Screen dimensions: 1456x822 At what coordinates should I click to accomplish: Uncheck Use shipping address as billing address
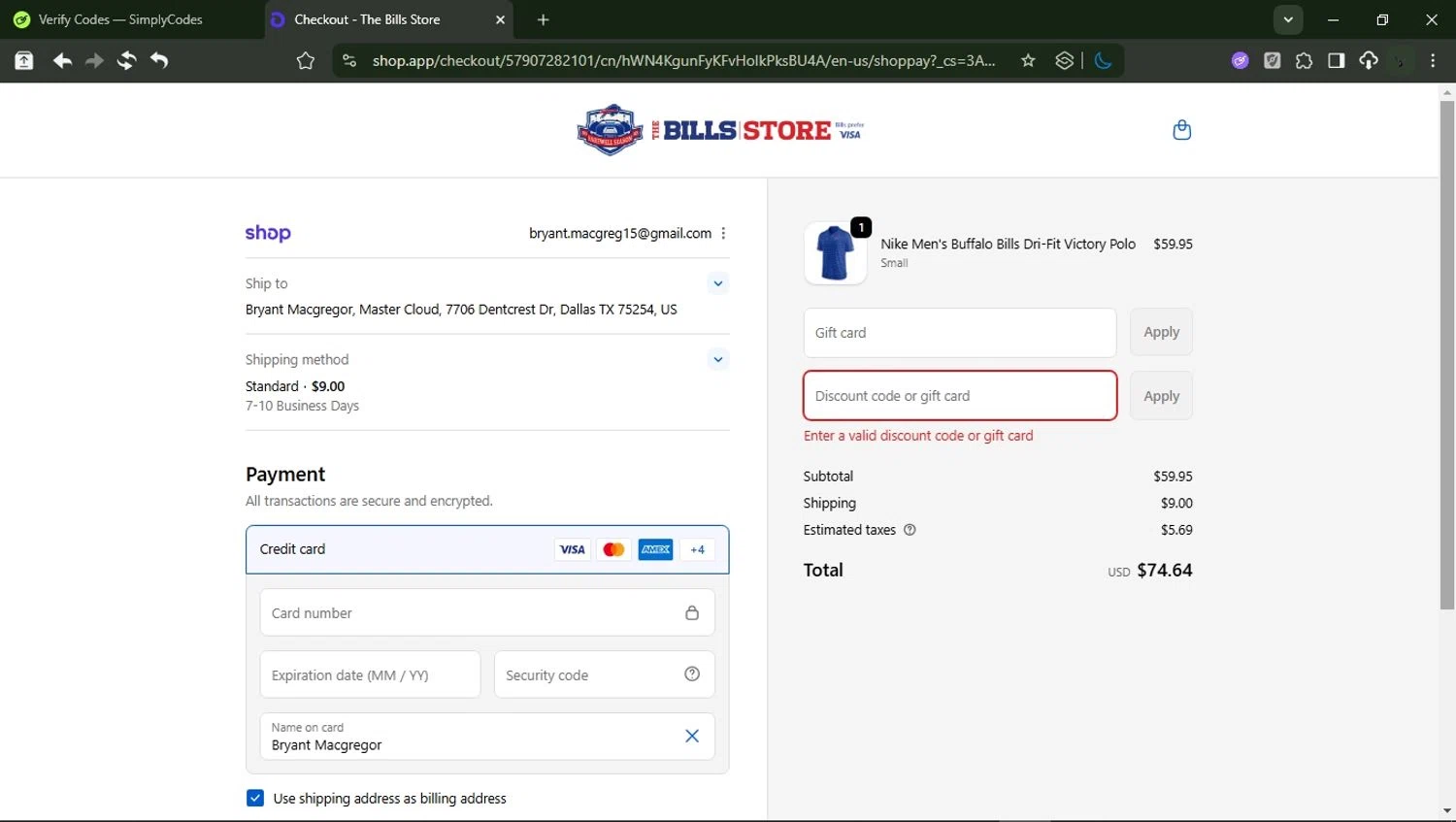pyautogui.click(x=255, y=798)
